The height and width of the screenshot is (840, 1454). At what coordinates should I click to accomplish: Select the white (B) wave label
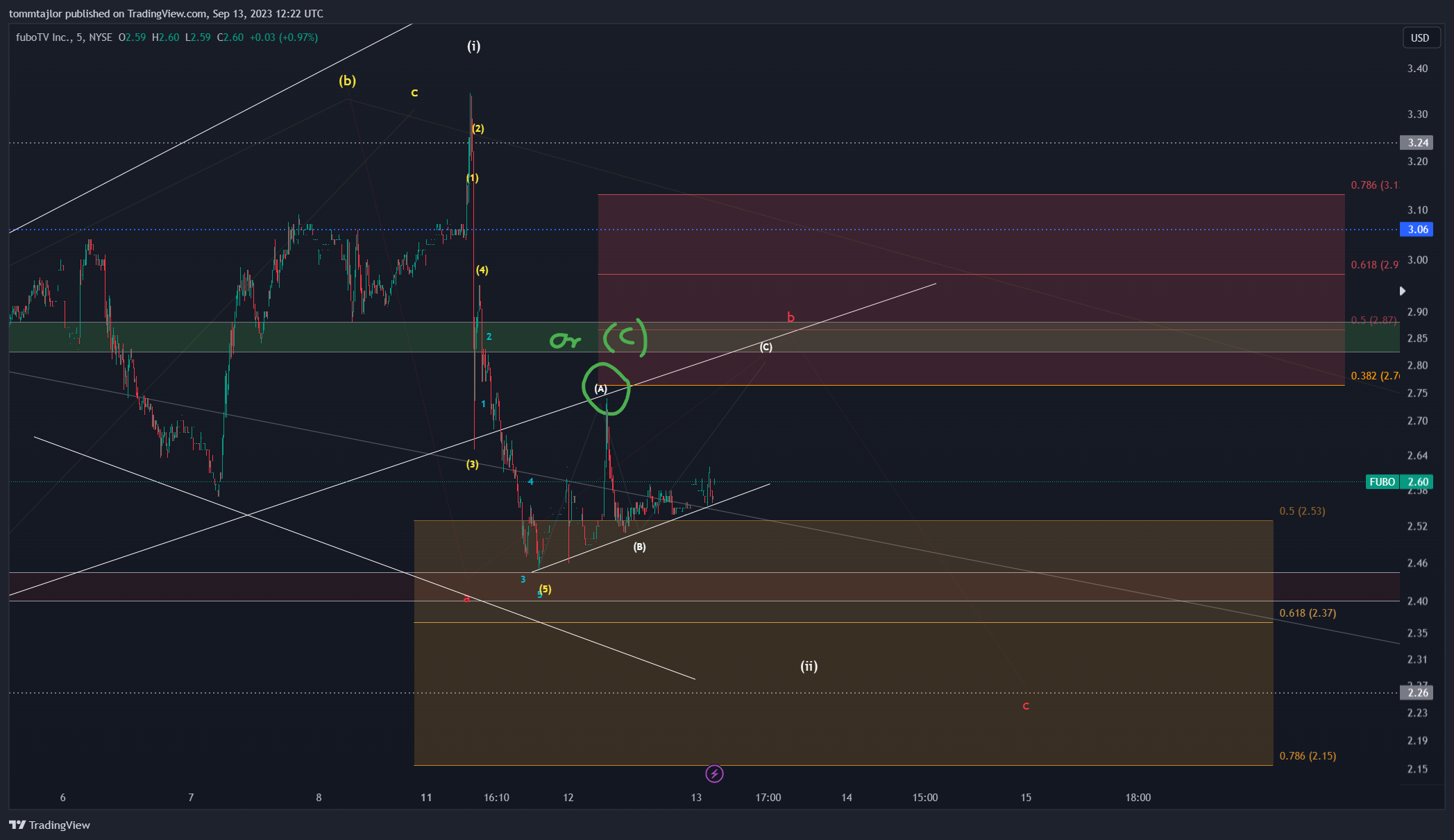[x=639, y=547]
